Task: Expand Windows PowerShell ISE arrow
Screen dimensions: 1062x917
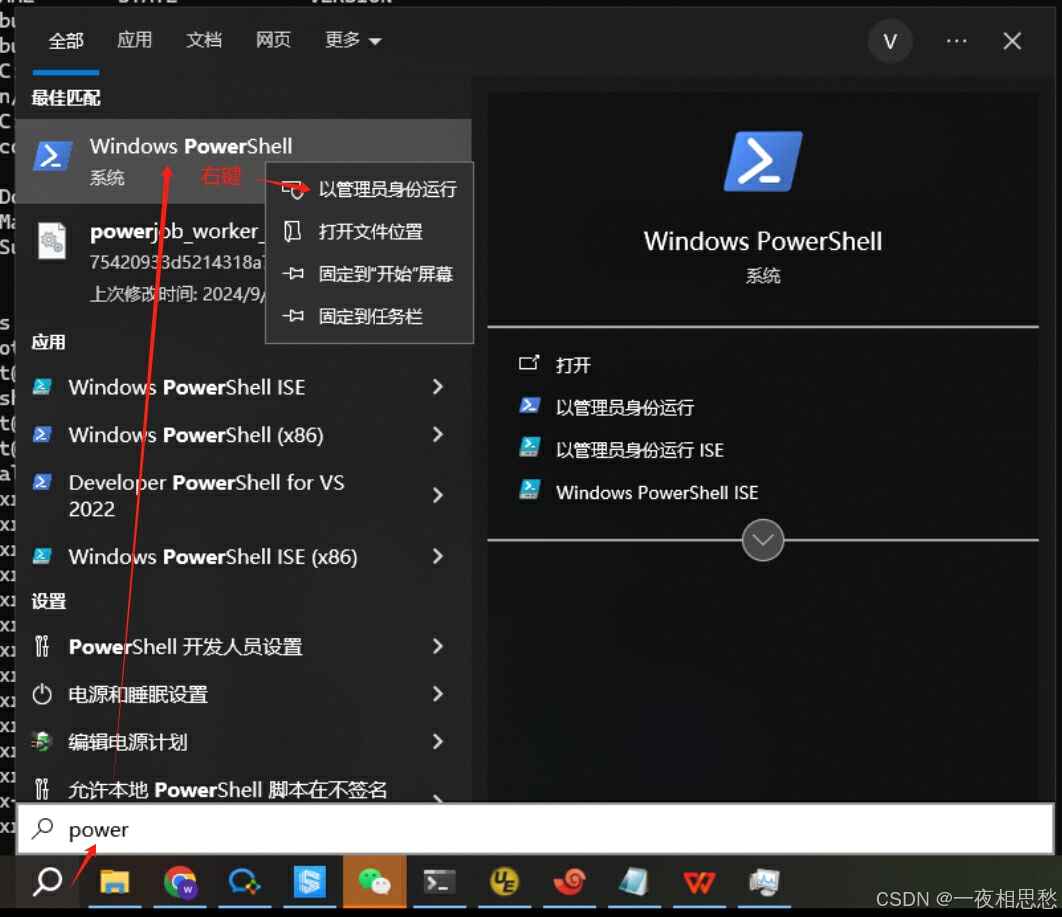Action: tap(438, 387)
